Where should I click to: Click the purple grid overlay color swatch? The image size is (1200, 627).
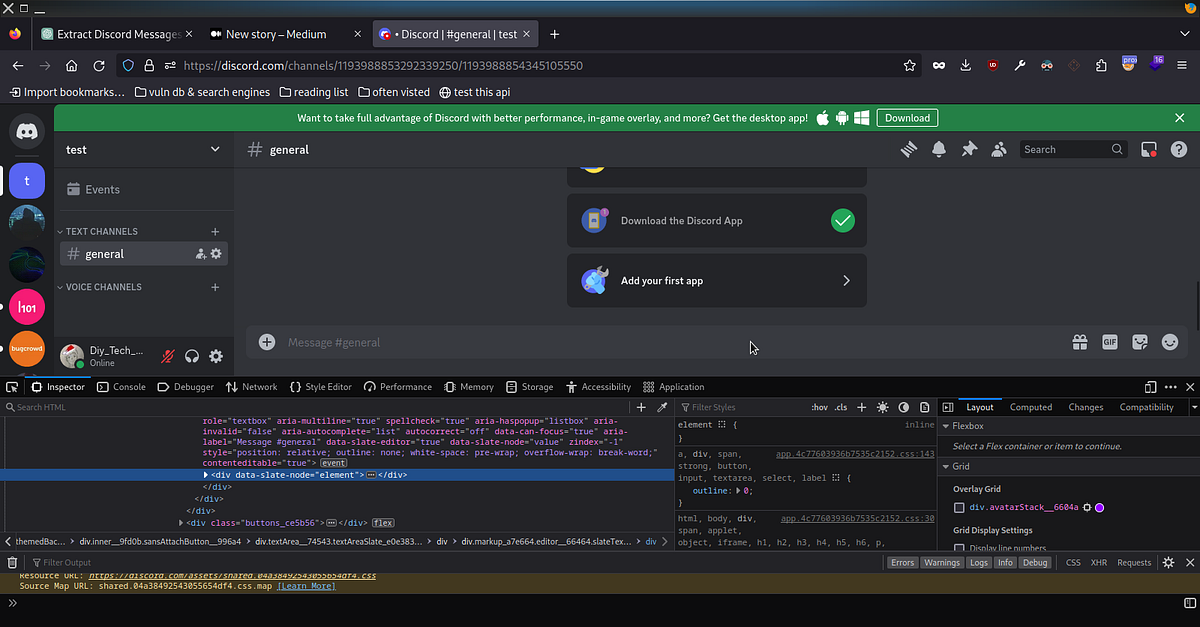(1097, 508)
